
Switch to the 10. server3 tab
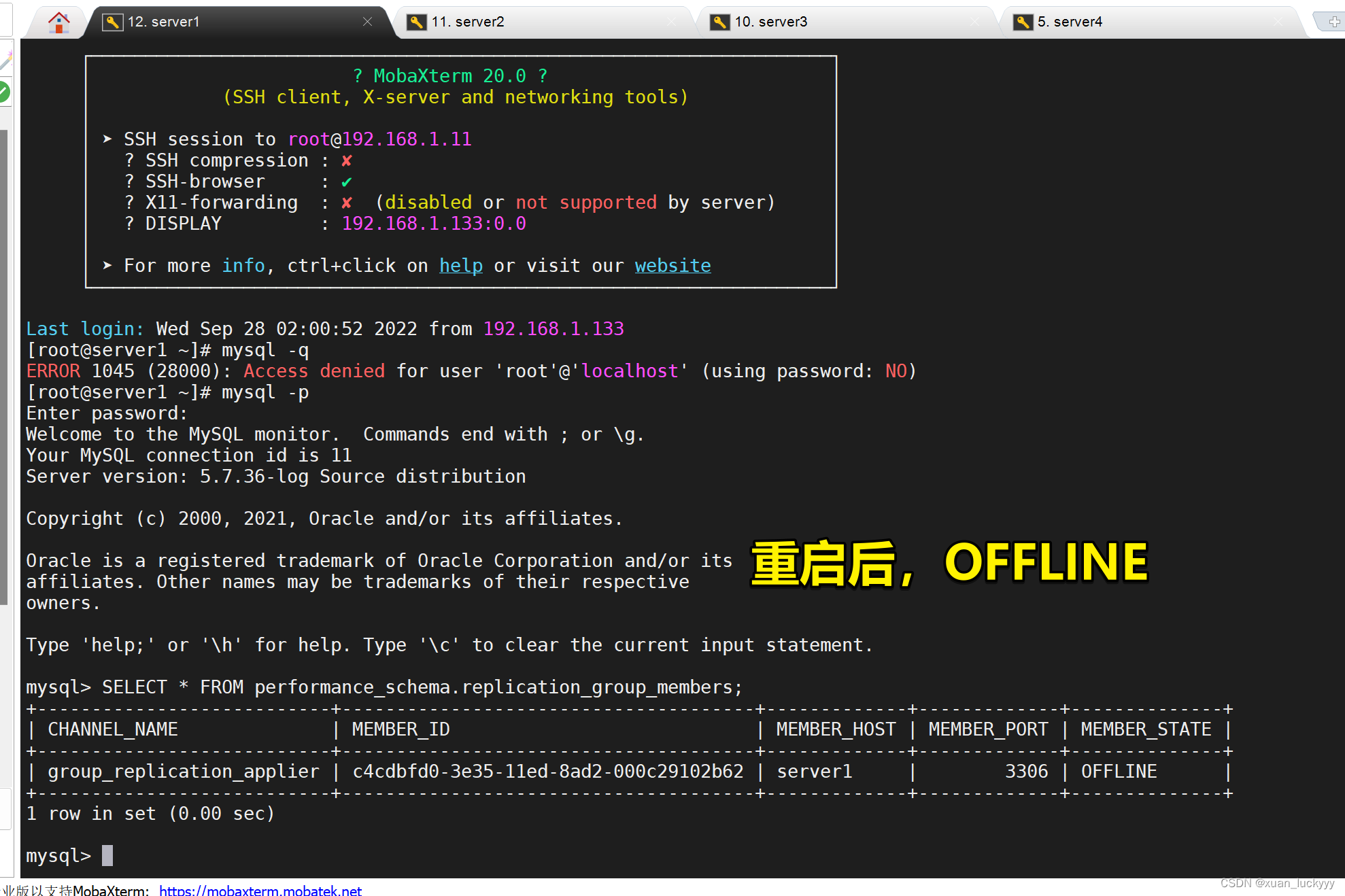tap(771, 22)
